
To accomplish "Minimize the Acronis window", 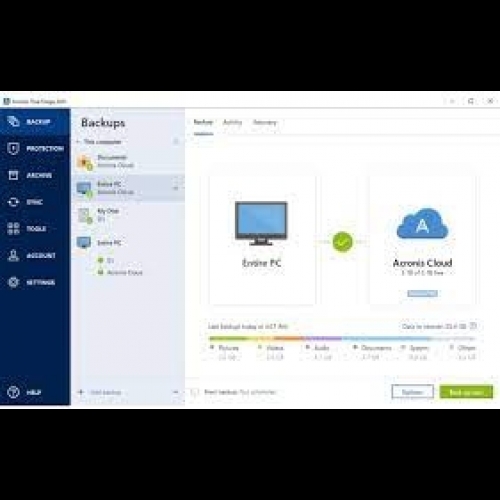I will (452, 101).
